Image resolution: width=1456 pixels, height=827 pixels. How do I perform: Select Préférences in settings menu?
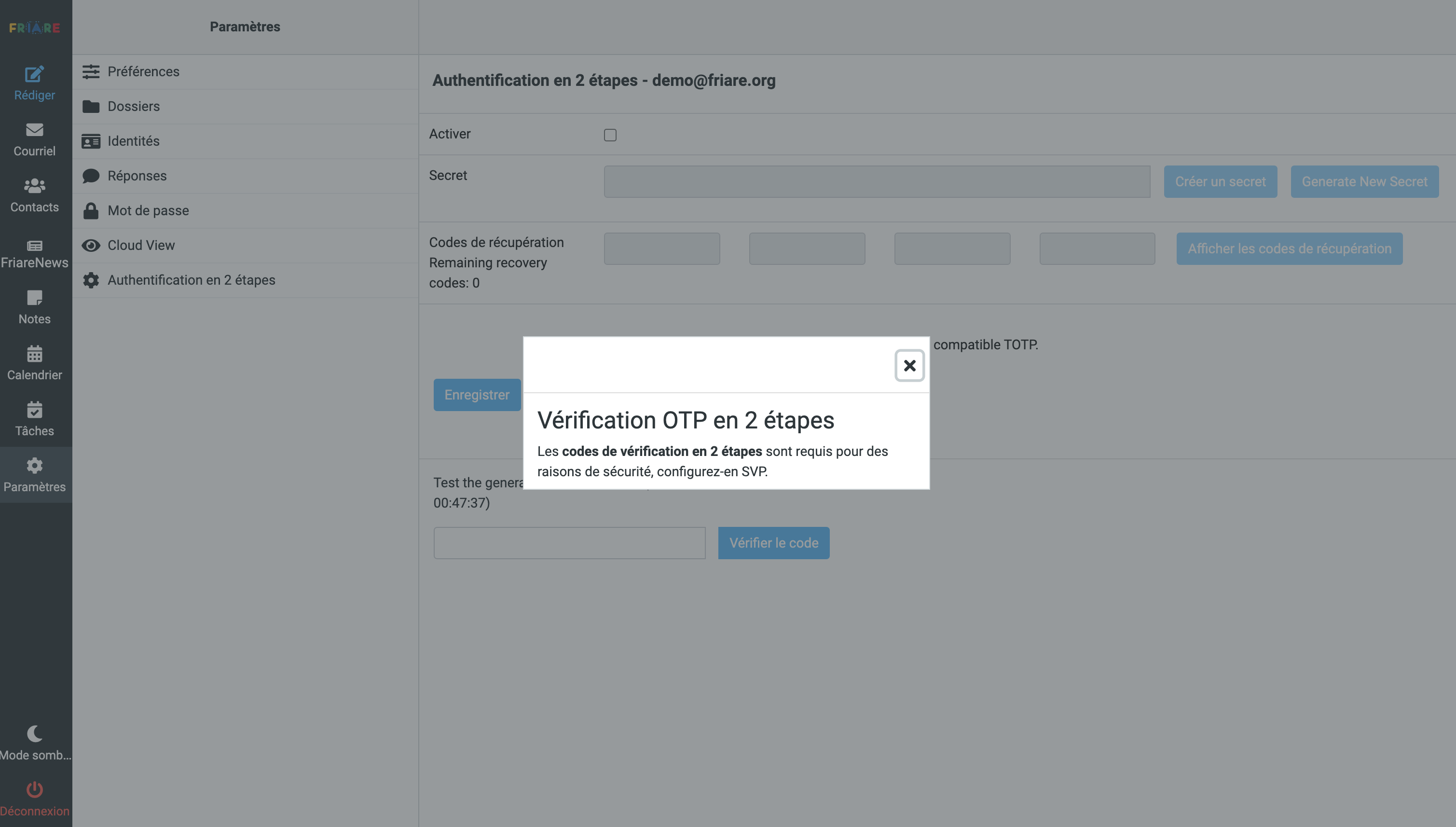pyautogui.click(x=143, y=71)
